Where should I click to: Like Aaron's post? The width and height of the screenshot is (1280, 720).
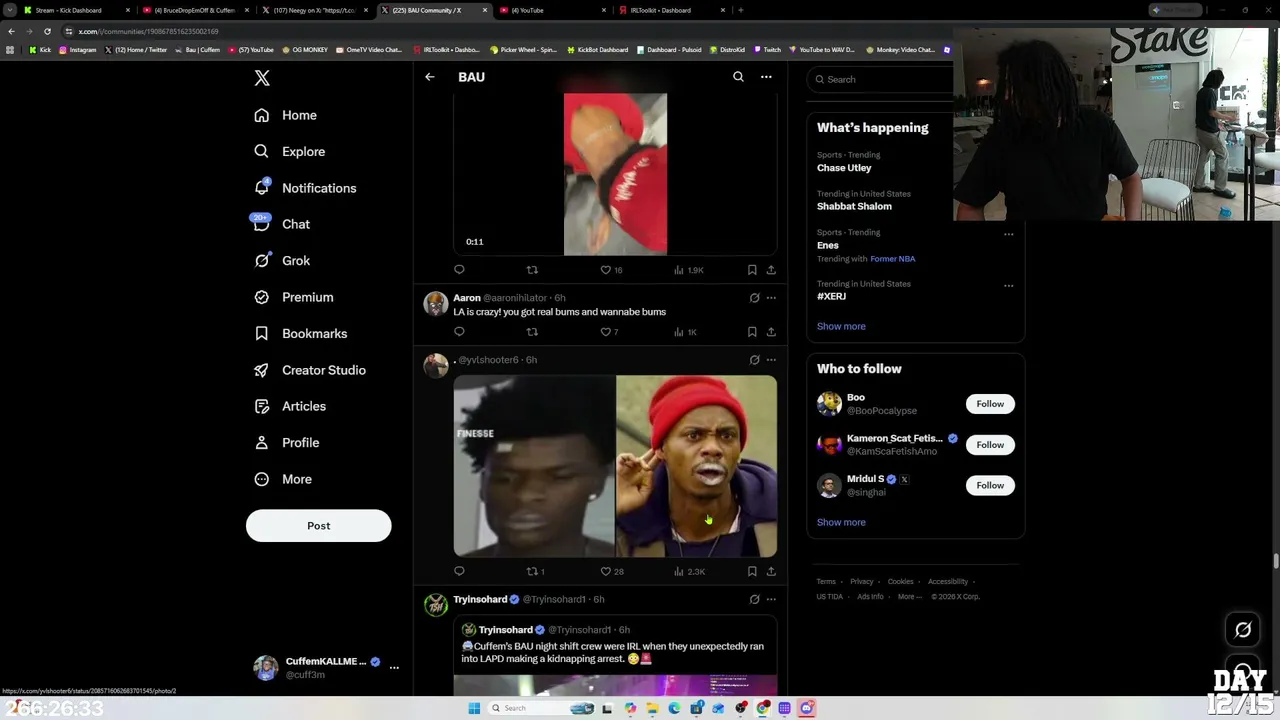coord(609,332)
